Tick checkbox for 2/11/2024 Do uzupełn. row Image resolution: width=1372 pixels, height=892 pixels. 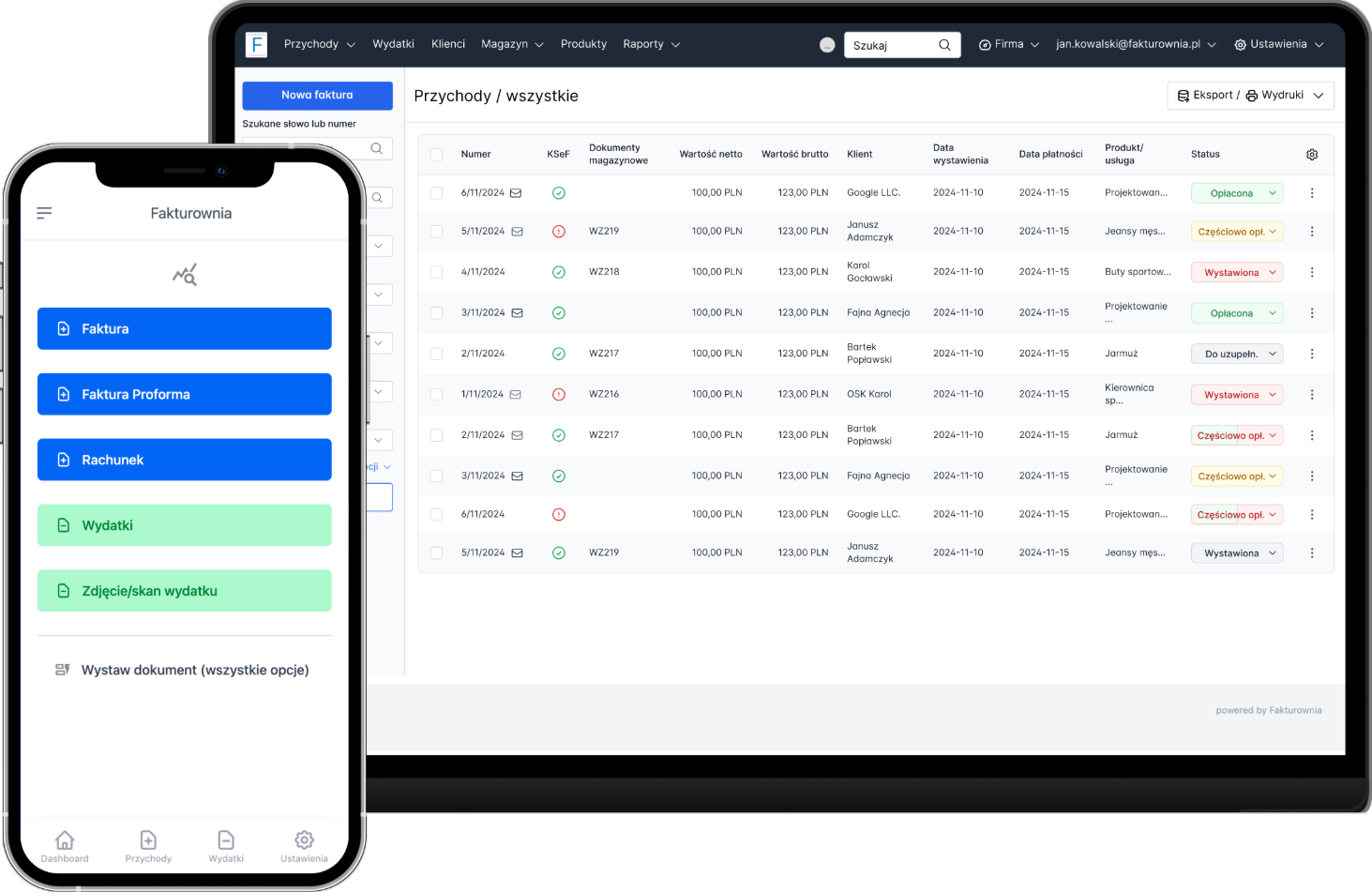pyautogui.click(x=436, y=354)
